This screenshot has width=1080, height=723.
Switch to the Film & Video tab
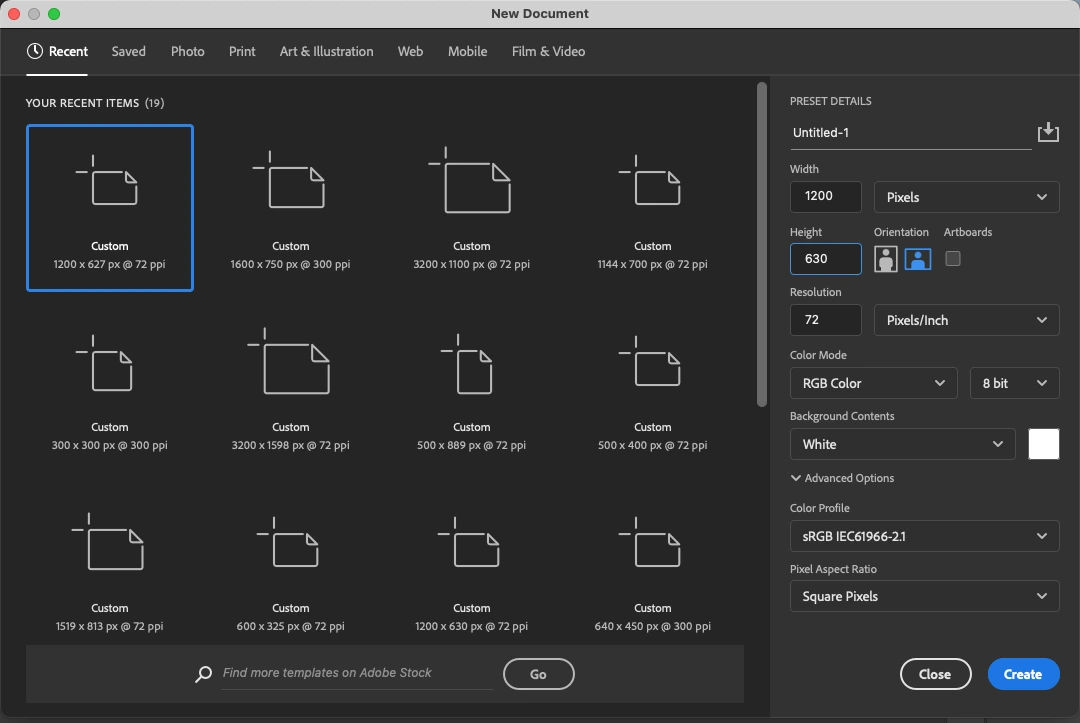[x=548, y=51]
